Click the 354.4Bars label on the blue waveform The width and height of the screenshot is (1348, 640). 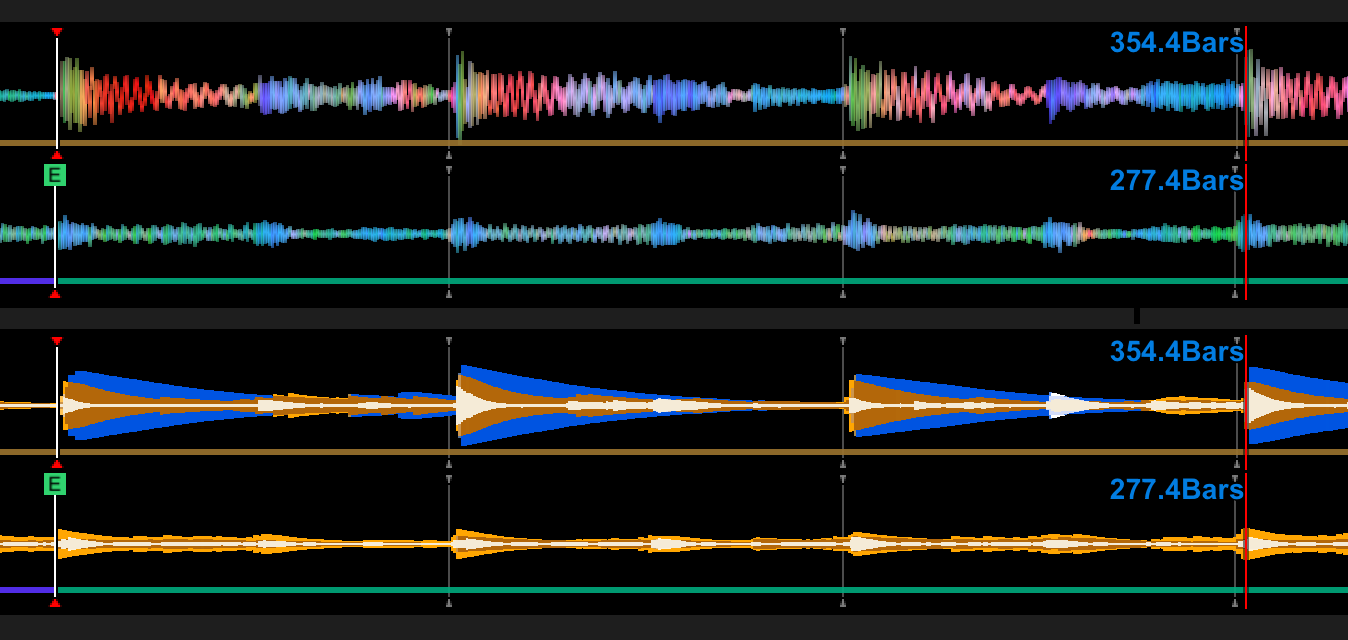pyautogui.click(x=1176, y=352)
